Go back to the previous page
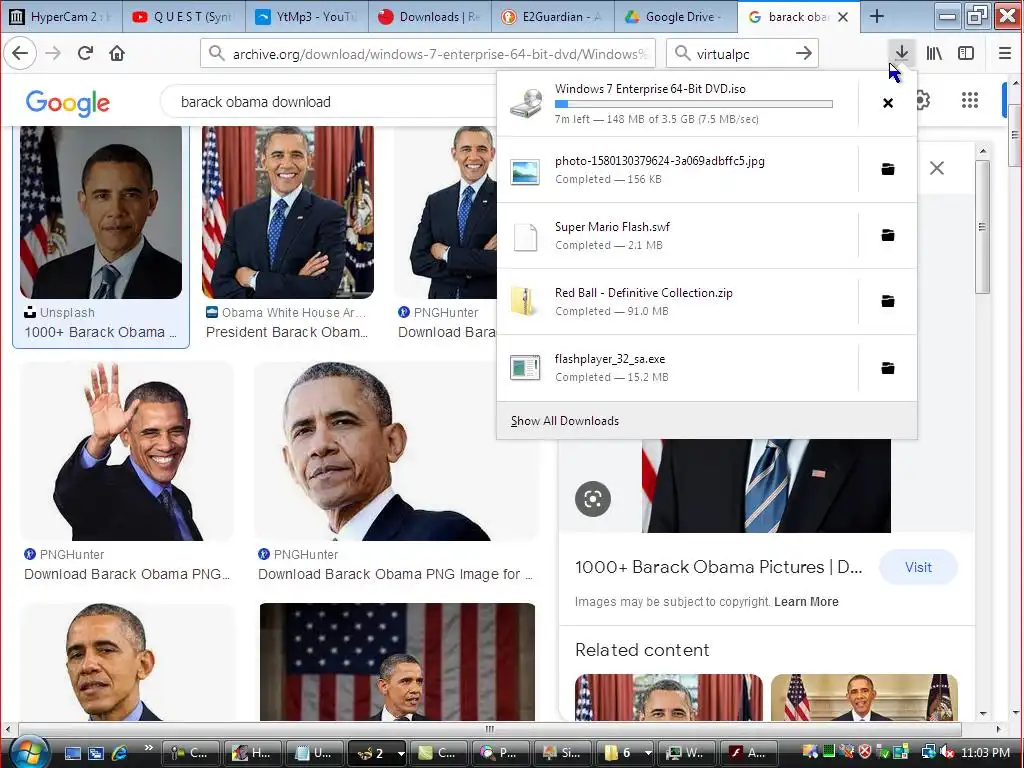 tap(20, 53)
